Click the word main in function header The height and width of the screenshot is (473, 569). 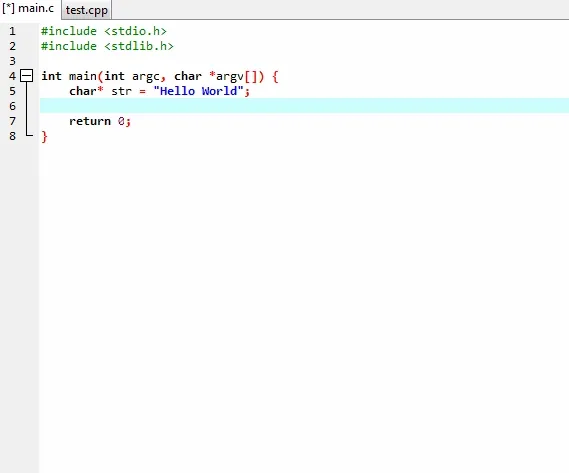click(83, 76)
